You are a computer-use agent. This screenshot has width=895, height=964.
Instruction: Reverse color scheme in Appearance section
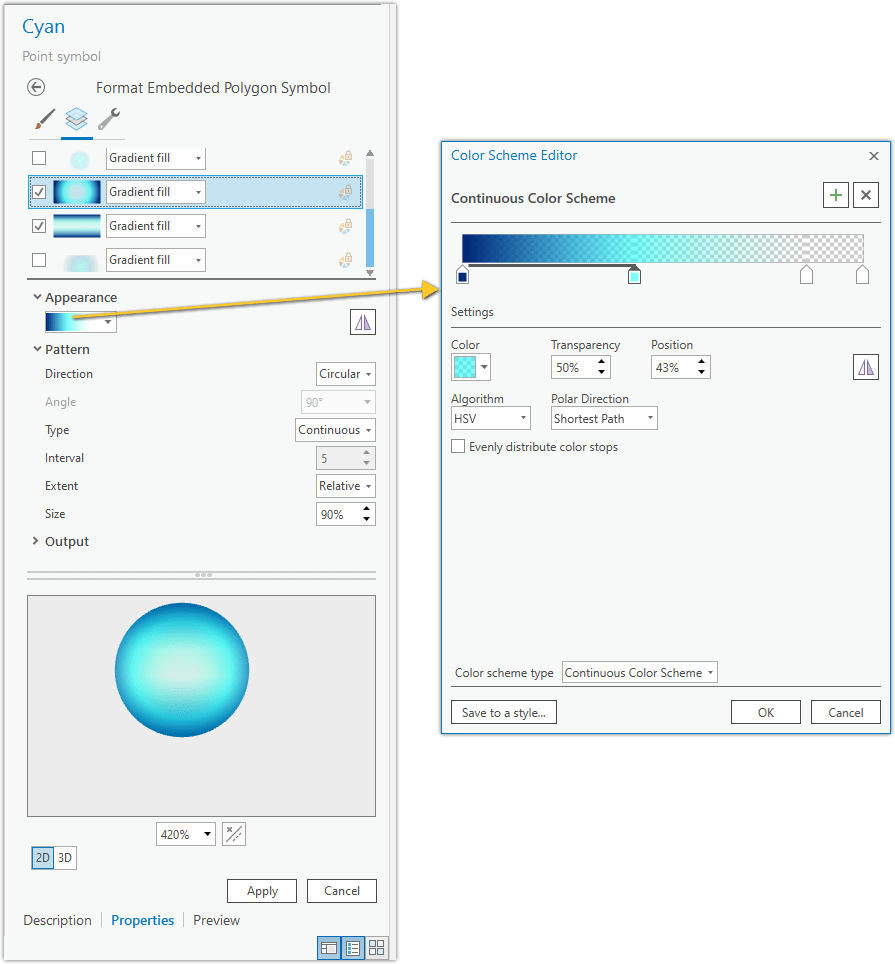[x=363, y=322]
